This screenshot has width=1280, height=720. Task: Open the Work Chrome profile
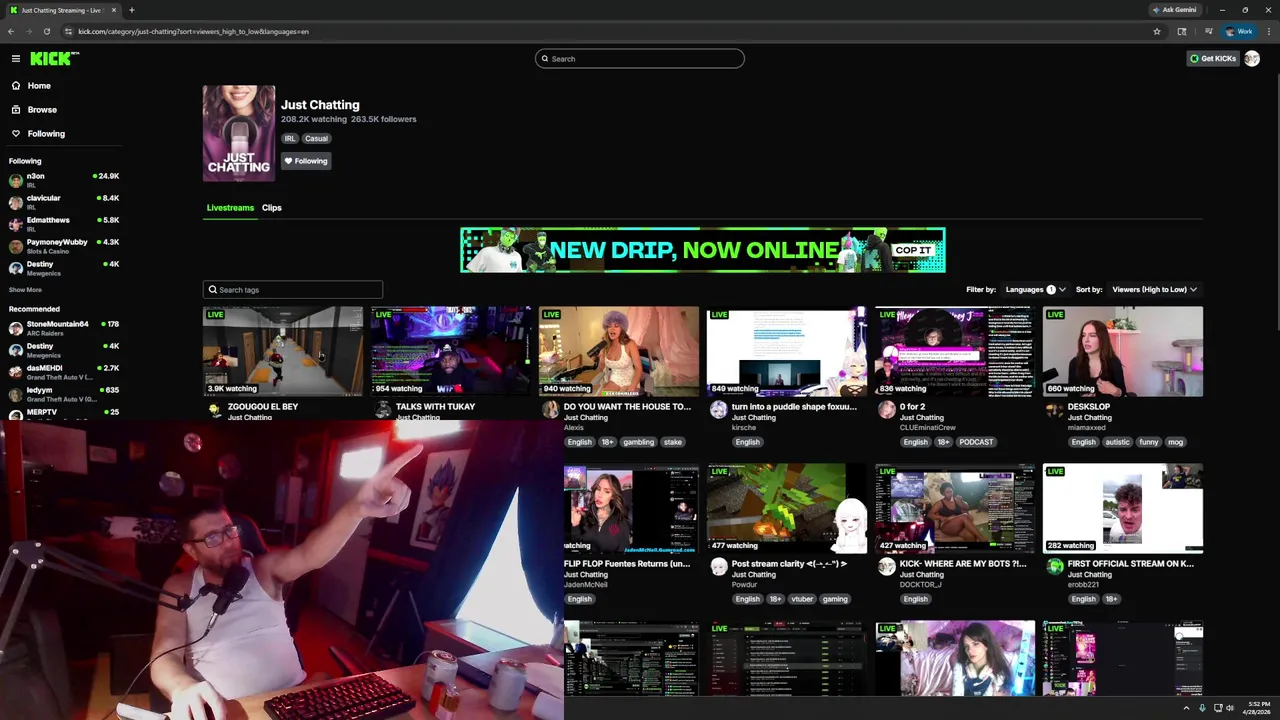click(x=1239, y=31)
